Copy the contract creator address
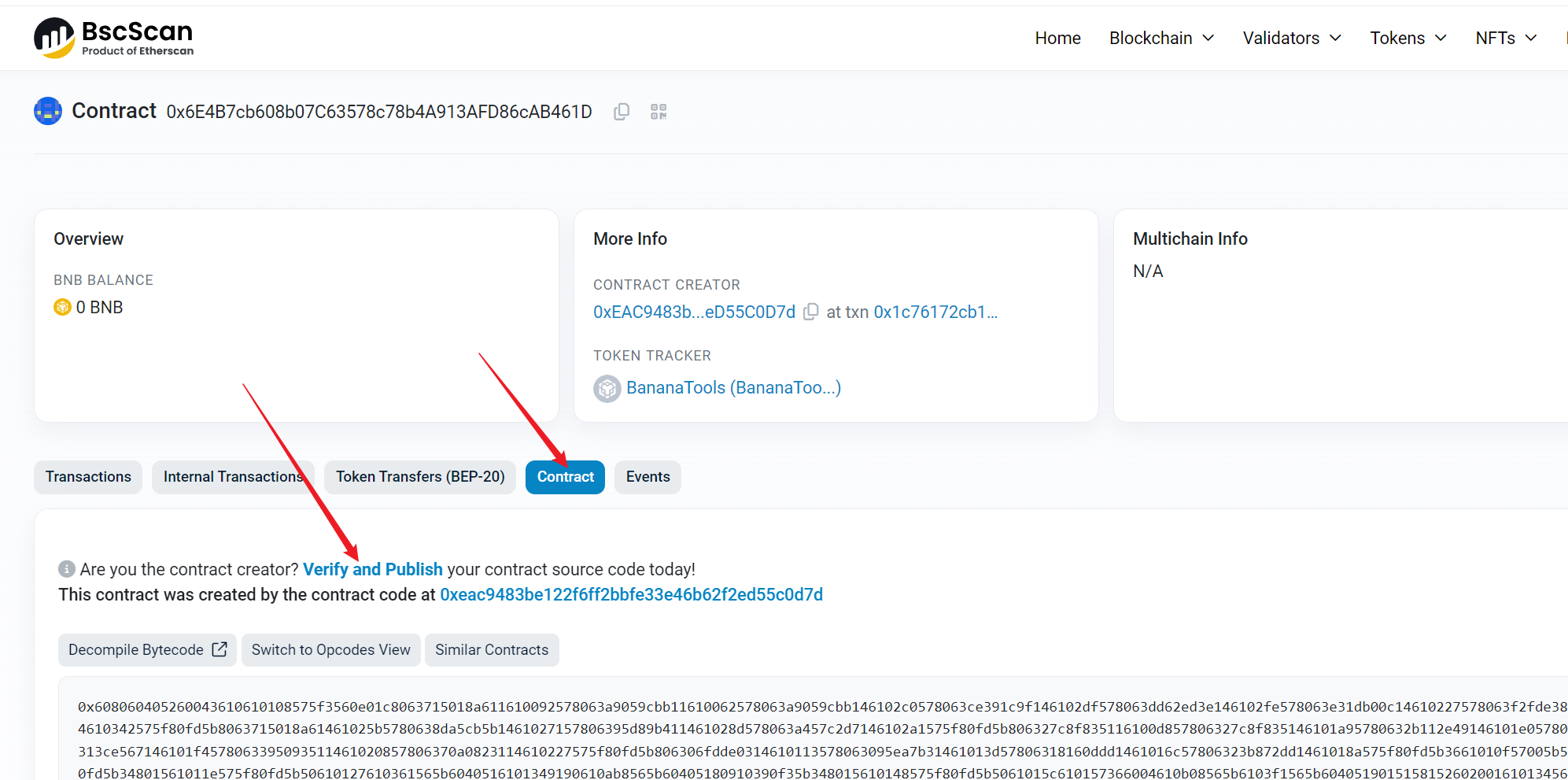The image size is (1568, 780). tap(811, 312)
